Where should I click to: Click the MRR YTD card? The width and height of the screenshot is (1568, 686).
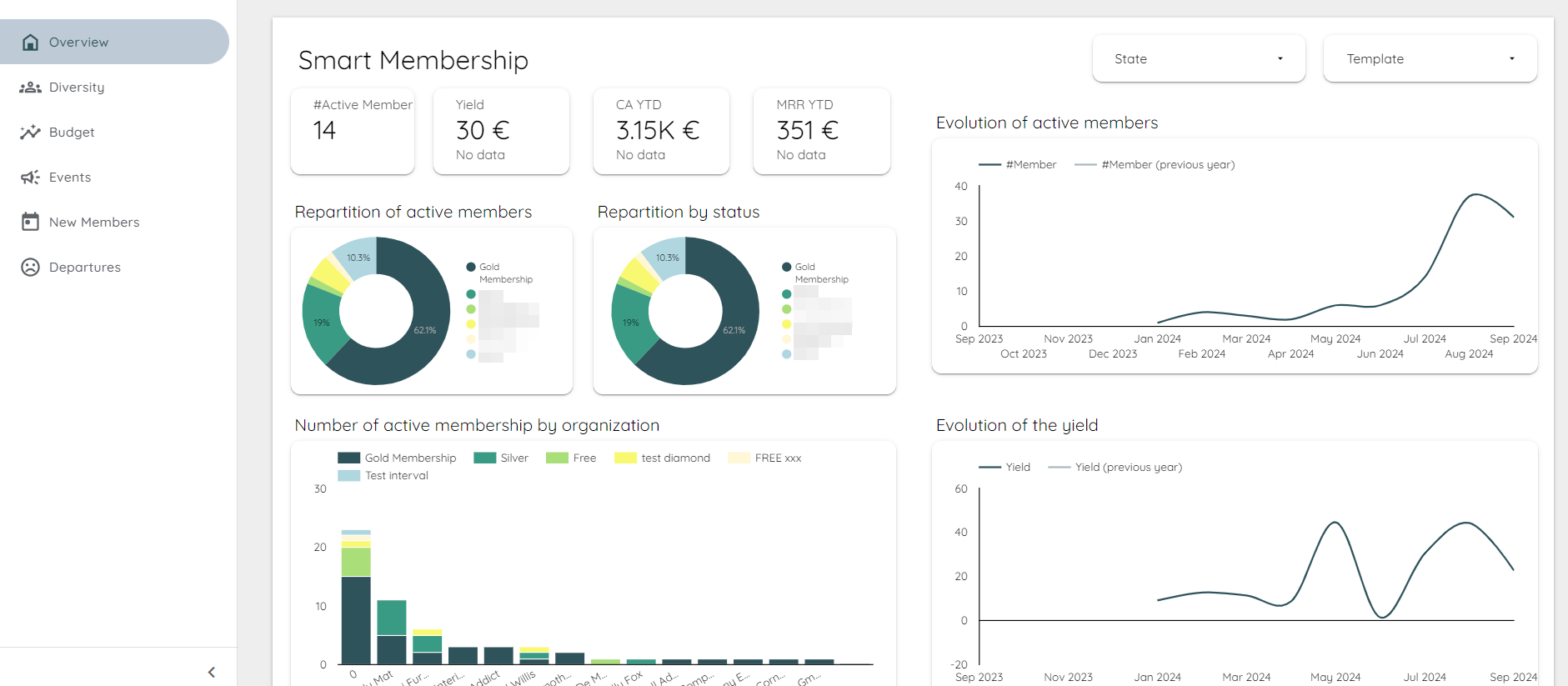point(821,131)
